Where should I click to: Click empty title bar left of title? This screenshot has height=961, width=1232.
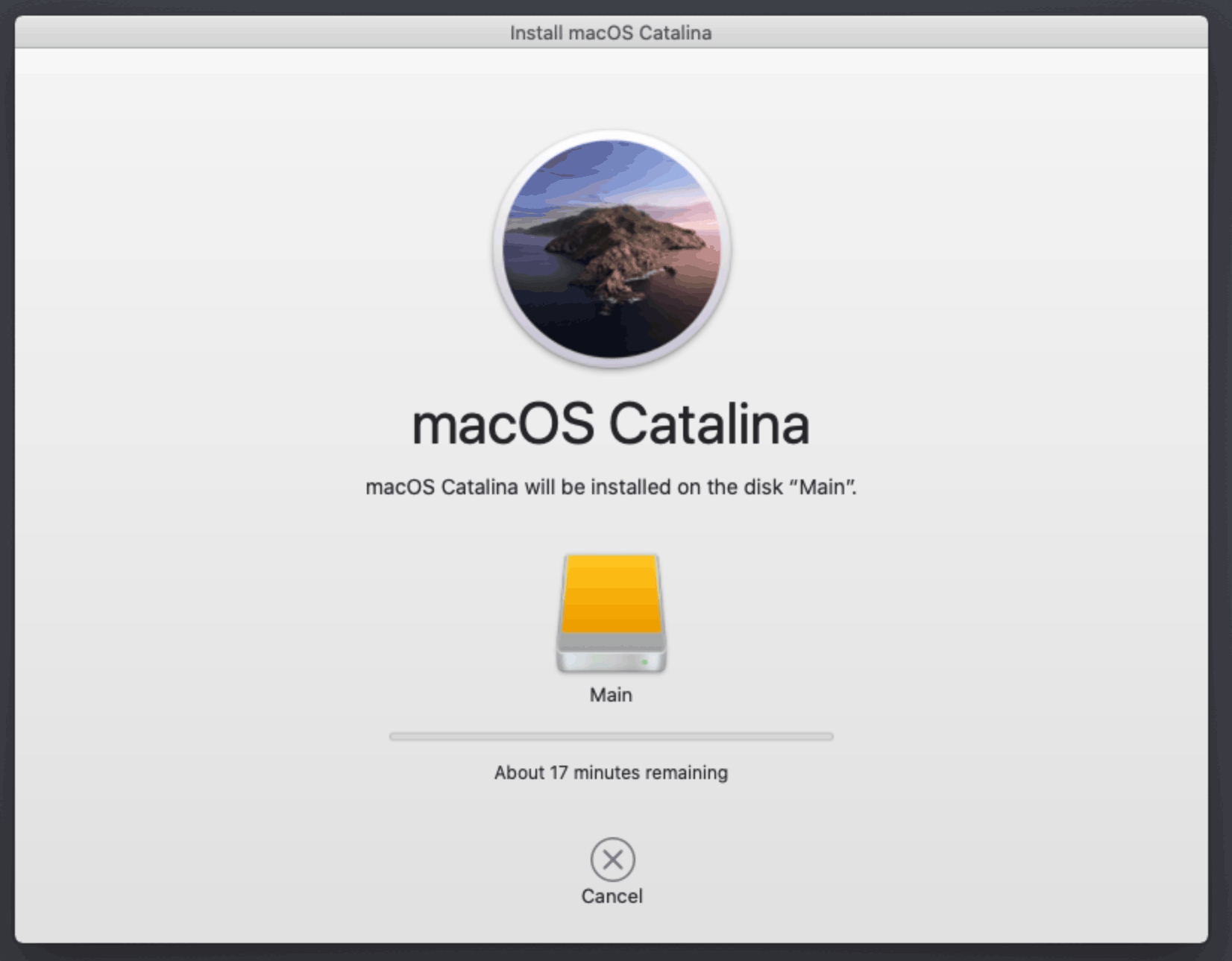pos(224,33)
